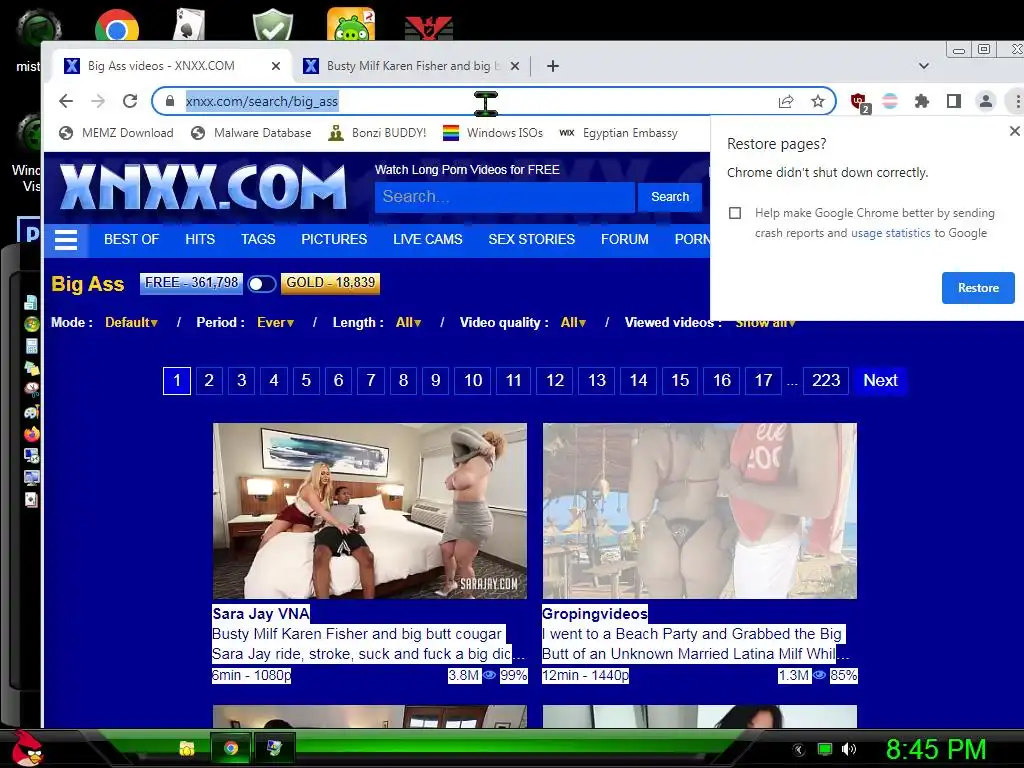1024x768 pixels.
Task: Switch to Chrome on the taskbar
Action: (x=231, y=748)
